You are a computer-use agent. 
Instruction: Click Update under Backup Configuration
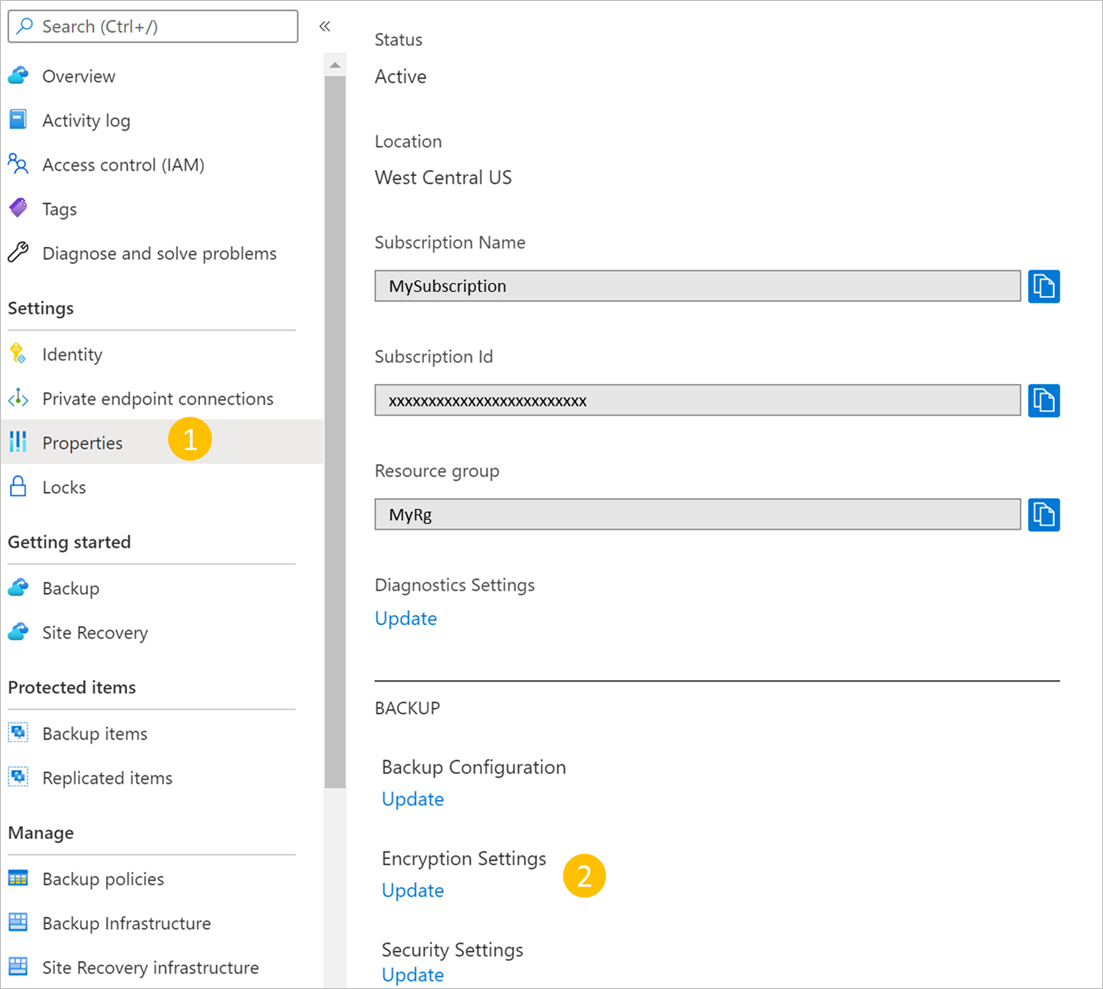413,799
